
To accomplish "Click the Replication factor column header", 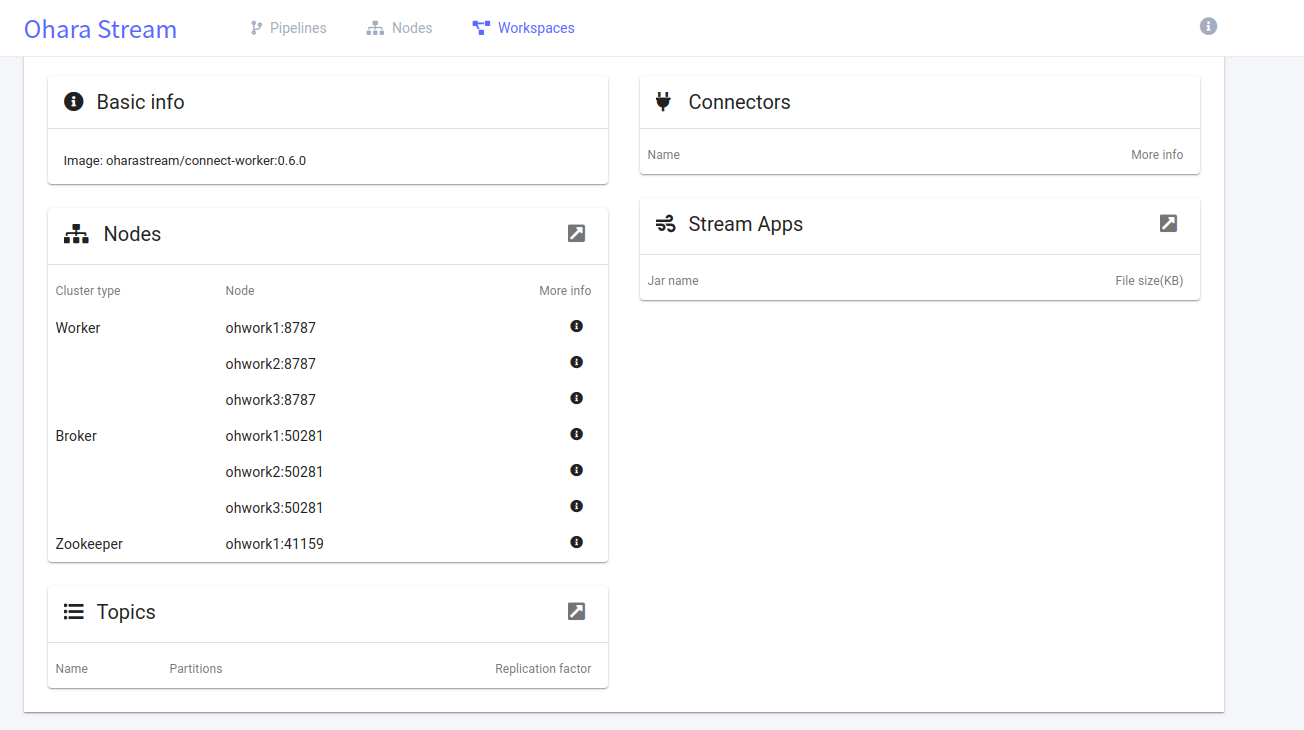I will click(x=543, y=669).
